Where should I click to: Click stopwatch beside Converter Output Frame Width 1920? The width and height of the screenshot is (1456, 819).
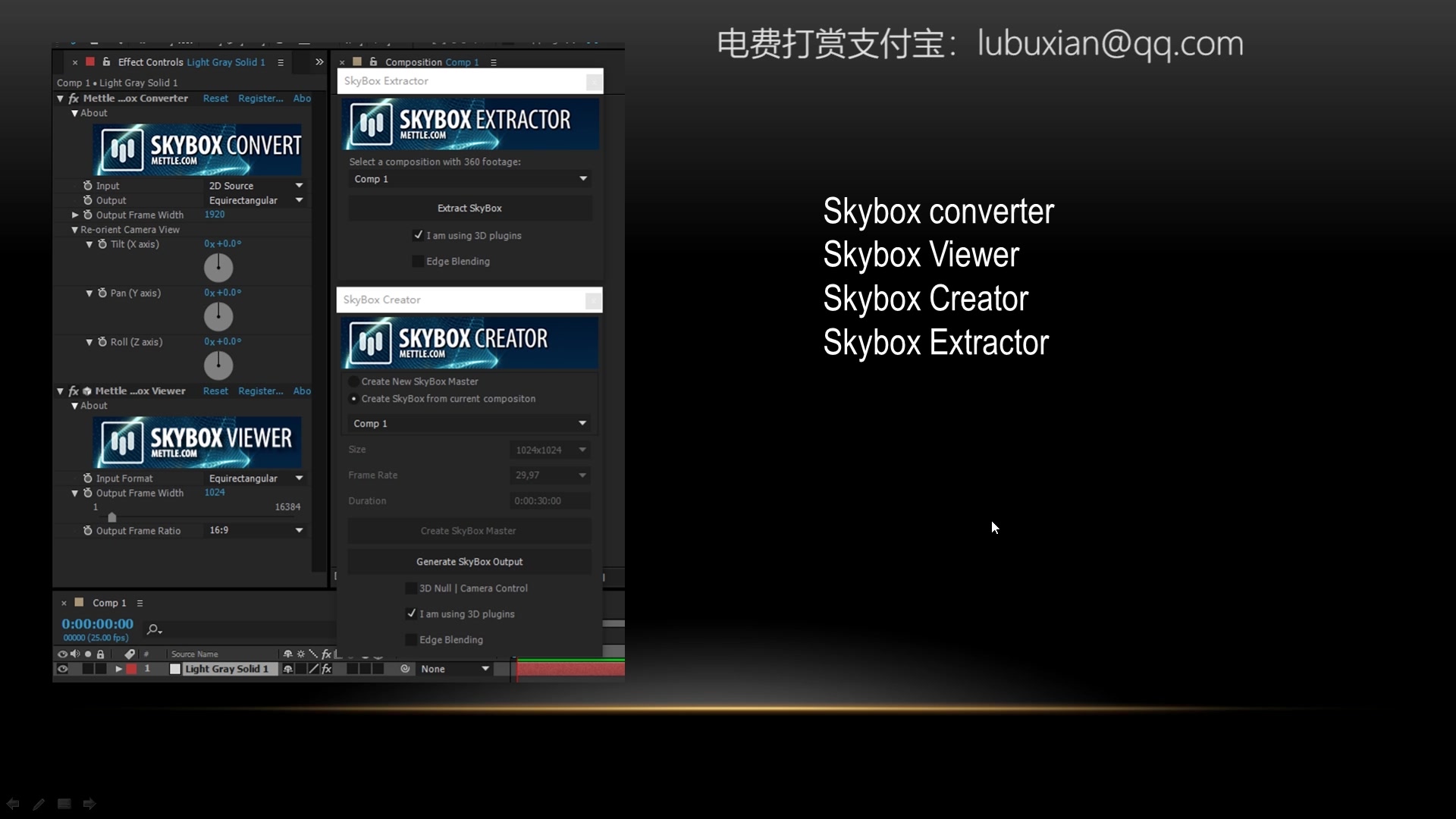[88, 215]
